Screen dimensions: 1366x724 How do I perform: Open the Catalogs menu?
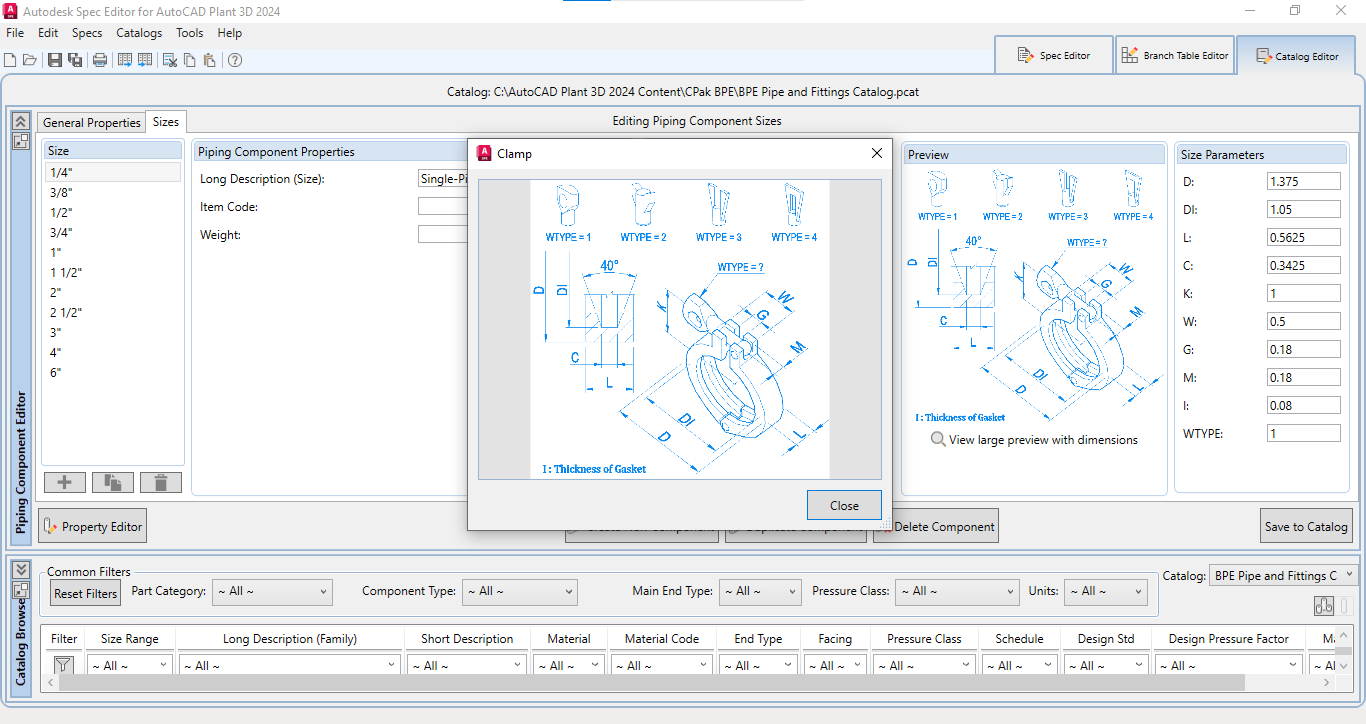click(x=139, y=33)
